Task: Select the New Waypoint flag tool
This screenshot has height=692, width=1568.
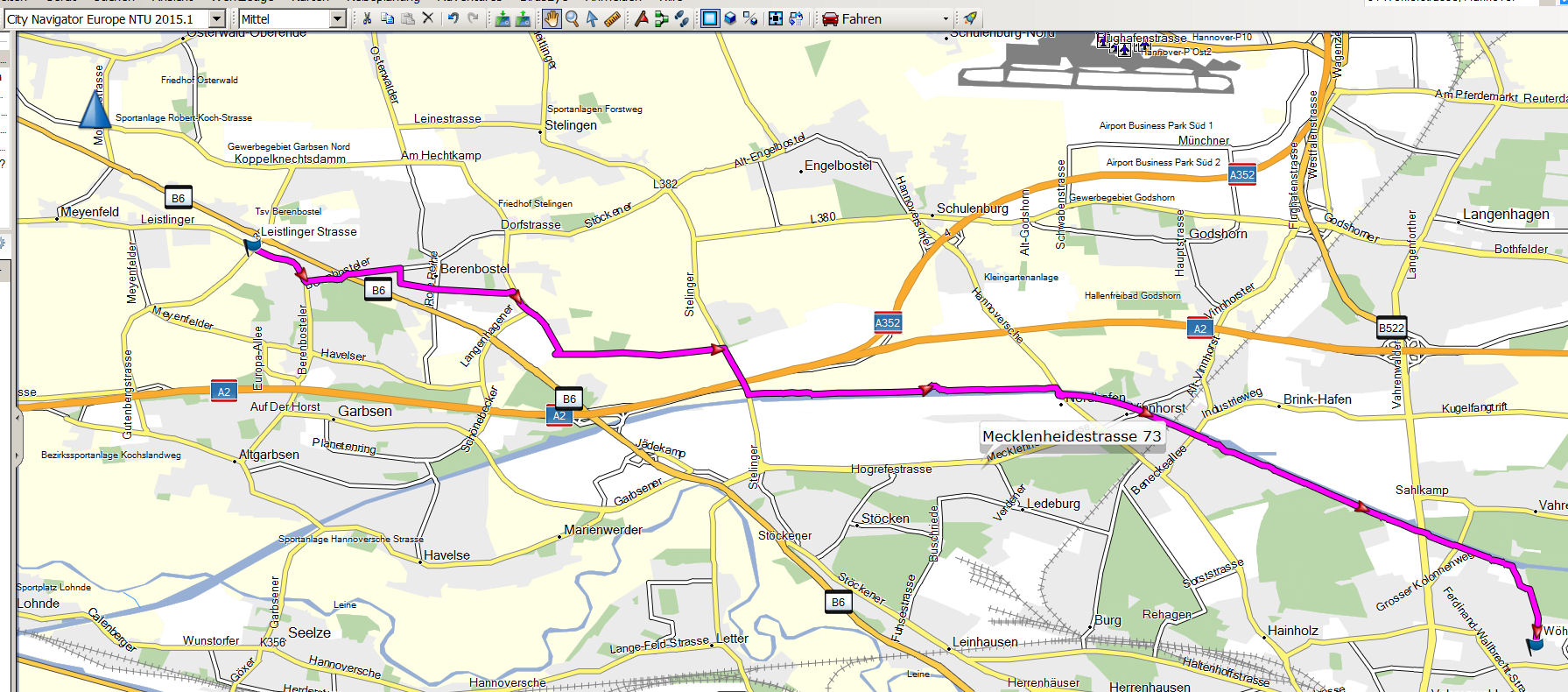Action: pos(641,18)
